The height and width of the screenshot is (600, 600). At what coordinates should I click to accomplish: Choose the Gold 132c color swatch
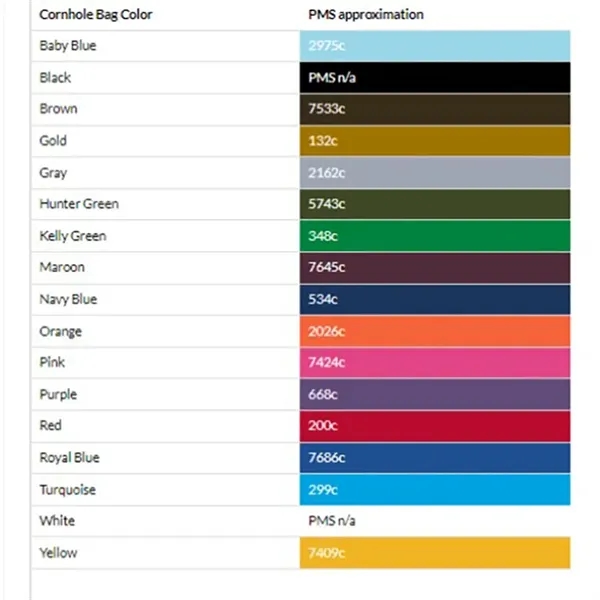[x=435, y=141]
